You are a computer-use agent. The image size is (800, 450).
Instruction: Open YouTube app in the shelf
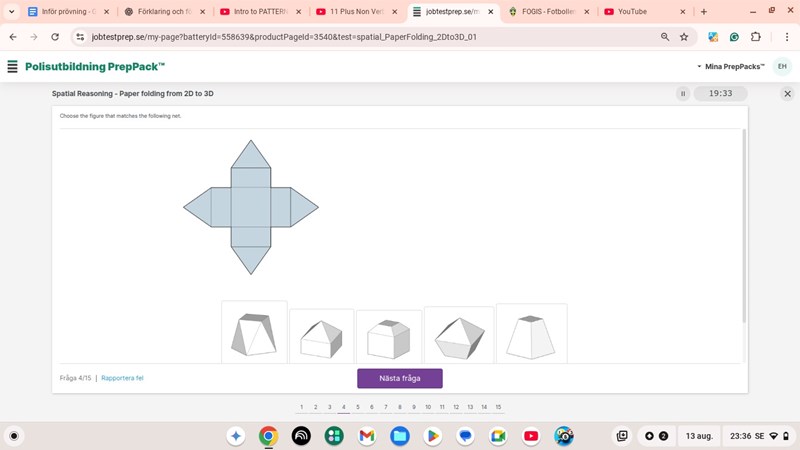531,436
